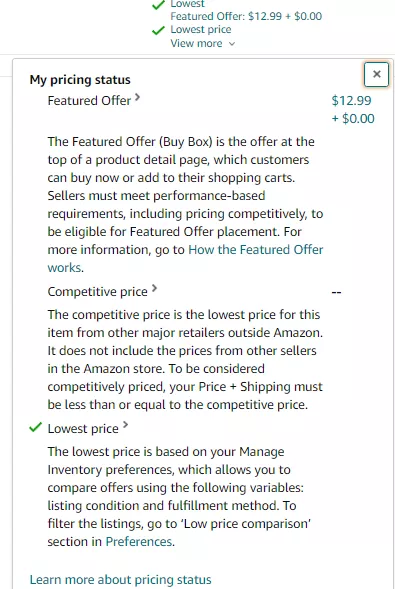Screen dimensions: 395x589
Task: Click the Lowest price heading inside popup
Action: [x=83, y=428]
